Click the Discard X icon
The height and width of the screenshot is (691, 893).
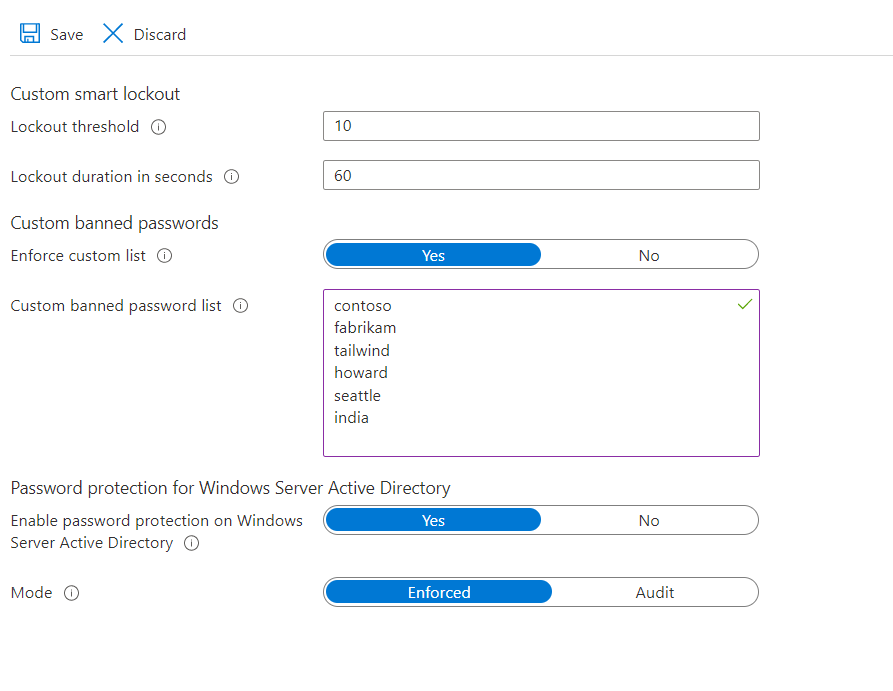point(113,32)
